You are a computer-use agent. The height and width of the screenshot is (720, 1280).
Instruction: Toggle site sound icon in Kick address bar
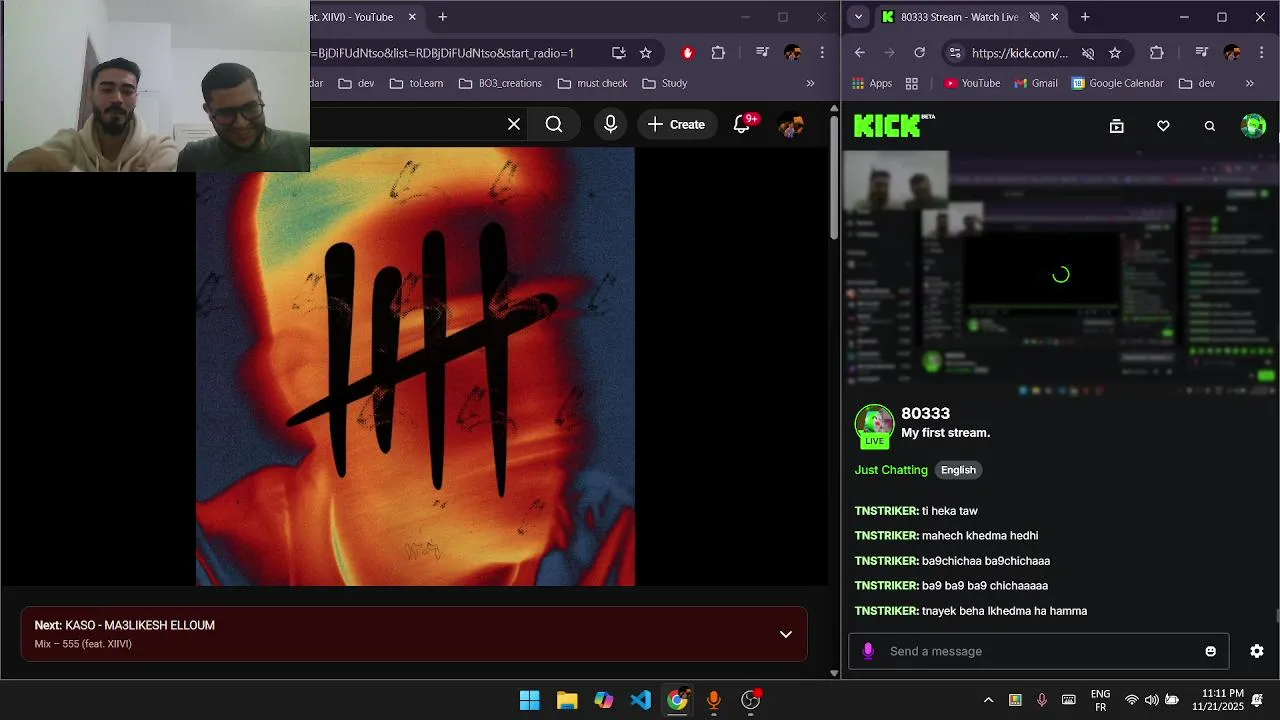[x=1088, y=53]
